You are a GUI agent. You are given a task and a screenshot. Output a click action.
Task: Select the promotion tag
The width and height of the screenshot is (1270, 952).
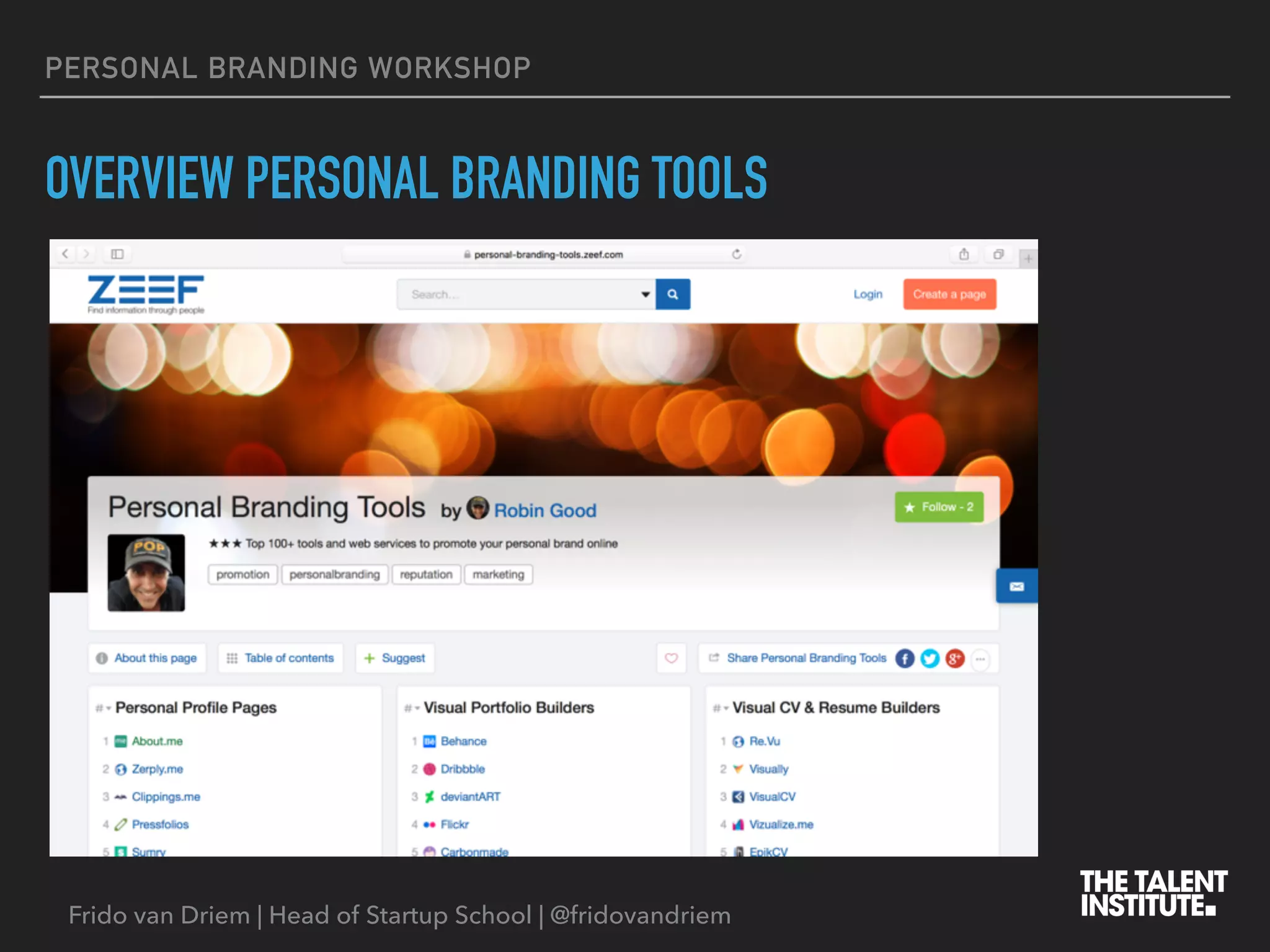click(242, 575)
